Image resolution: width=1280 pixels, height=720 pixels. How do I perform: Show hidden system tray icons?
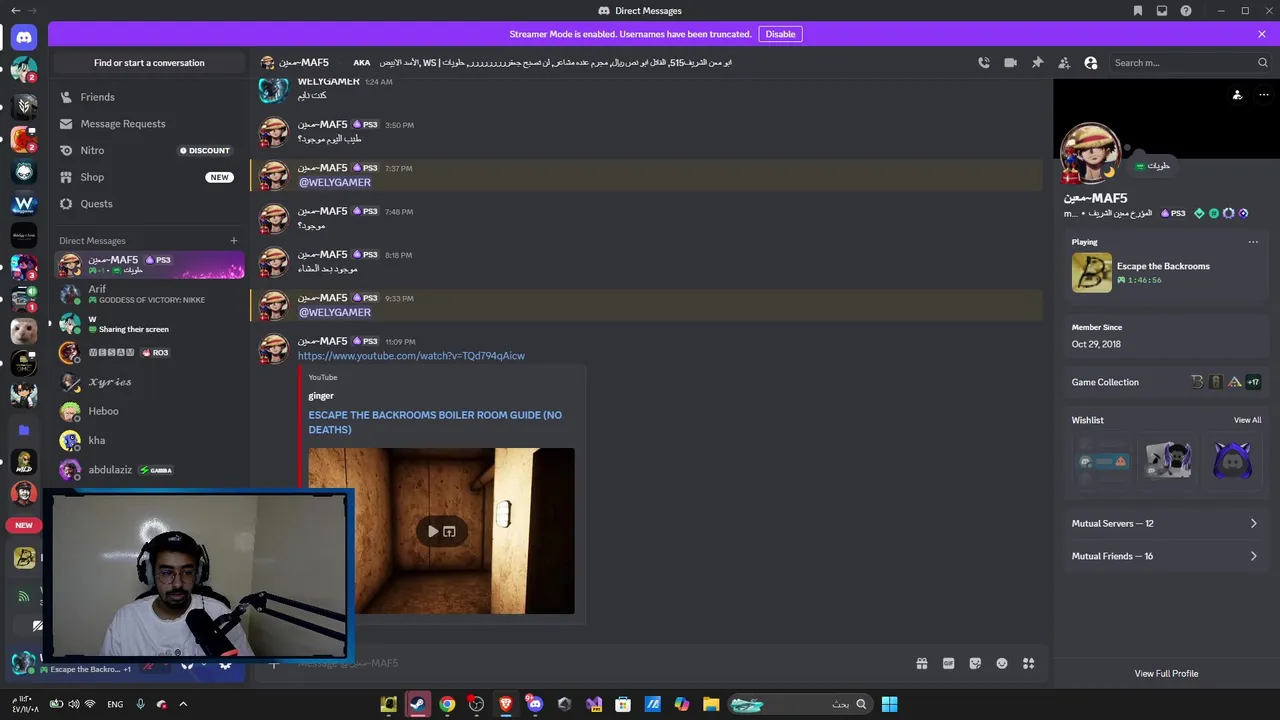183,704
